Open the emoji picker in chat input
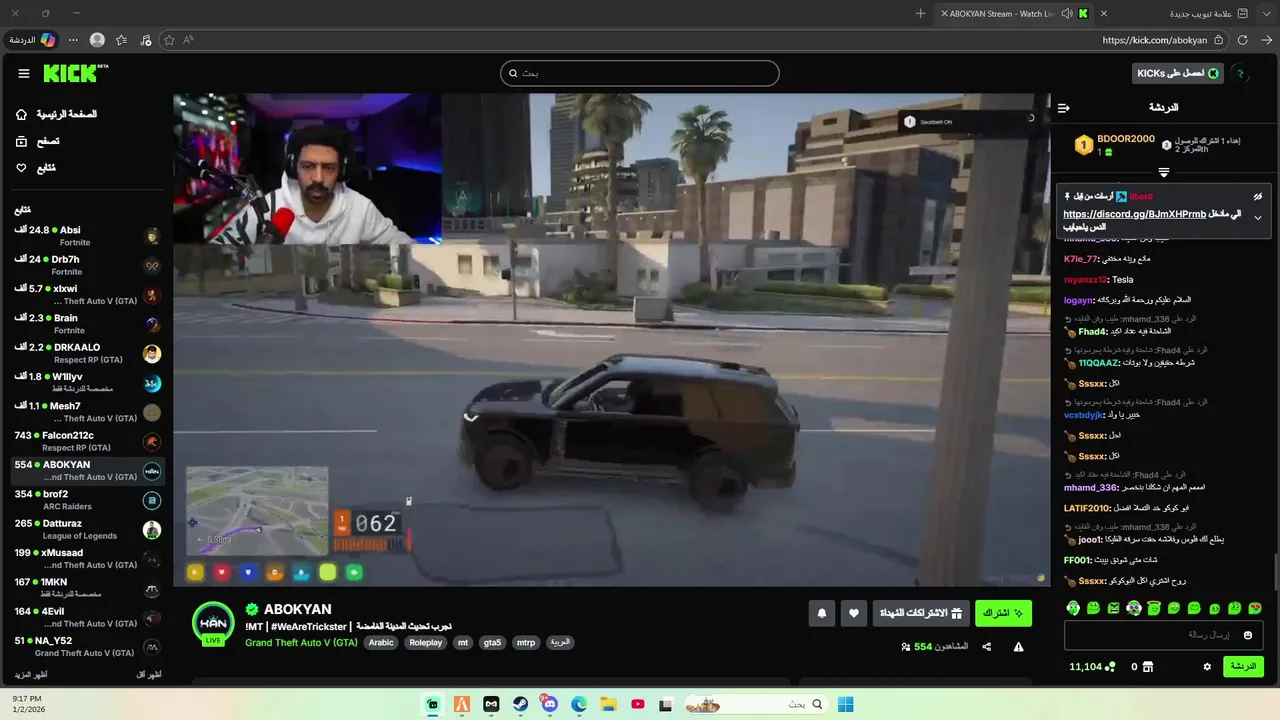1280x720 pixels. click(1248, 635)
